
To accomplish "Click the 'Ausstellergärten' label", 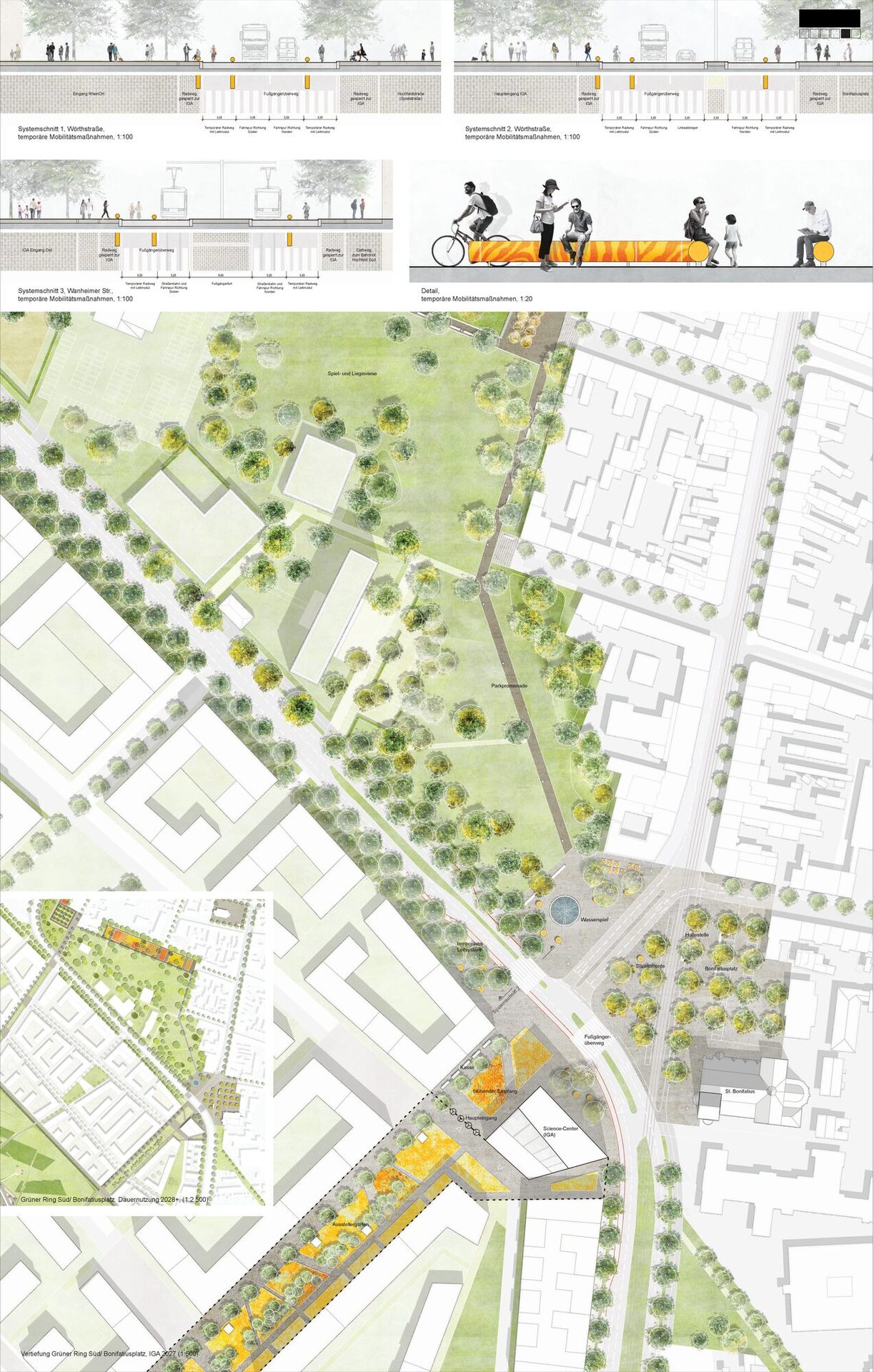I will coord(350,1224).
